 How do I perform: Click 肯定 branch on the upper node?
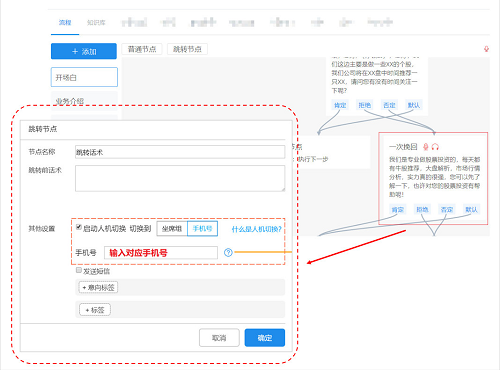[340, 105]
